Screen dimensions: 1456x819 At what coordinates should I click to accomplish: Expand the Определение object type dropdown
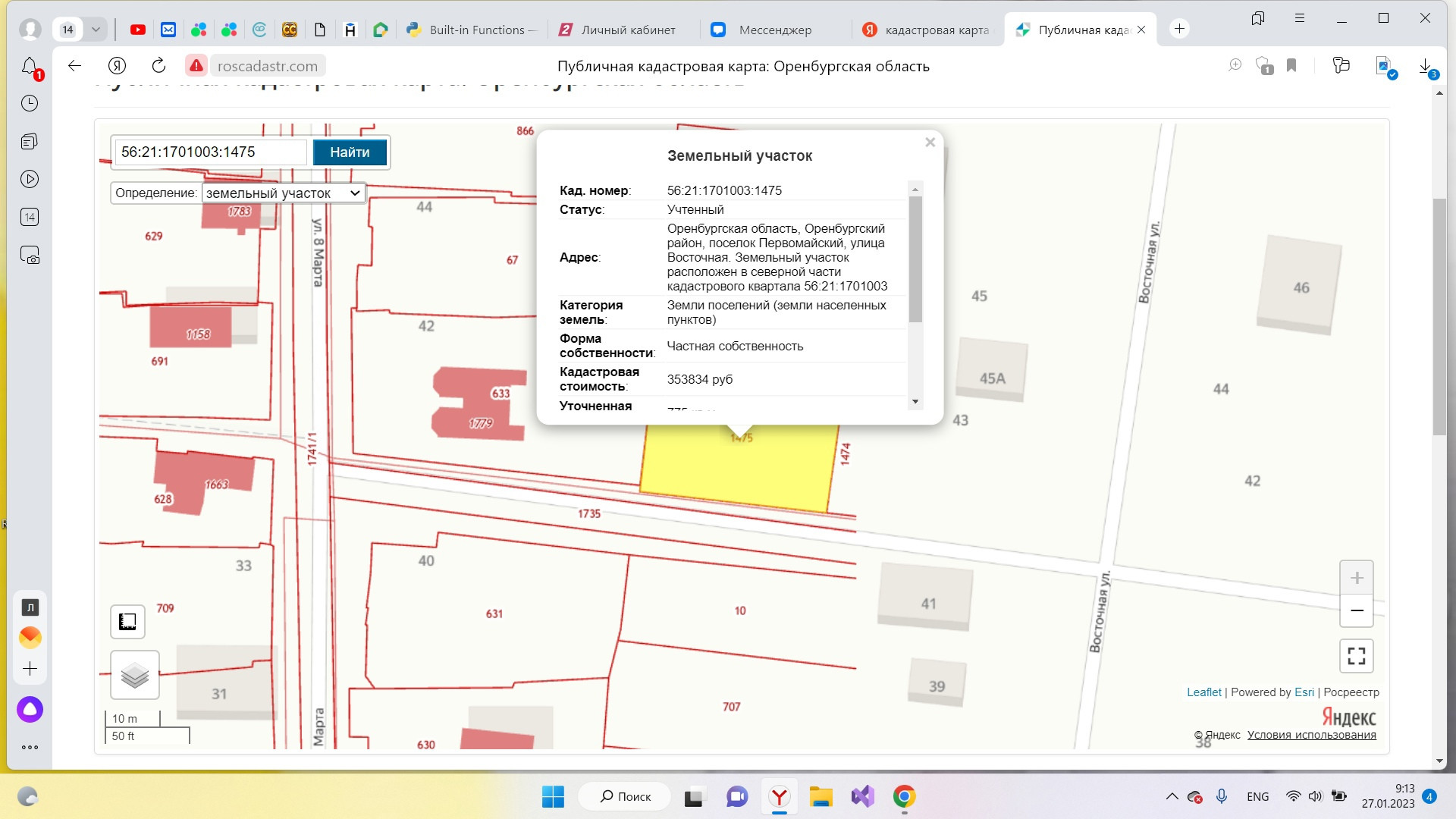point(284,193)
